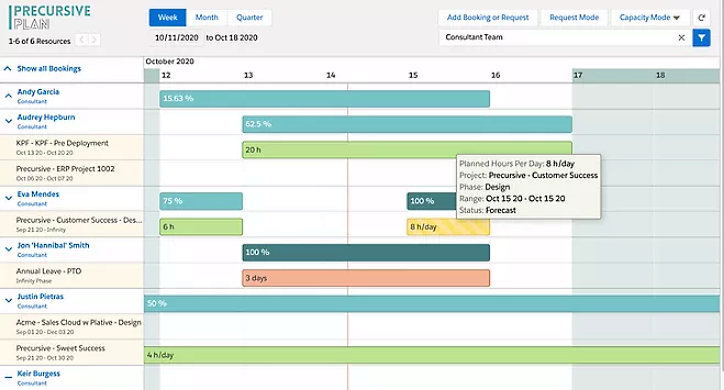Viewport: 724px width, 390px height.
Task: Switch to the Quarter view tab
Action: coord(249,18)
